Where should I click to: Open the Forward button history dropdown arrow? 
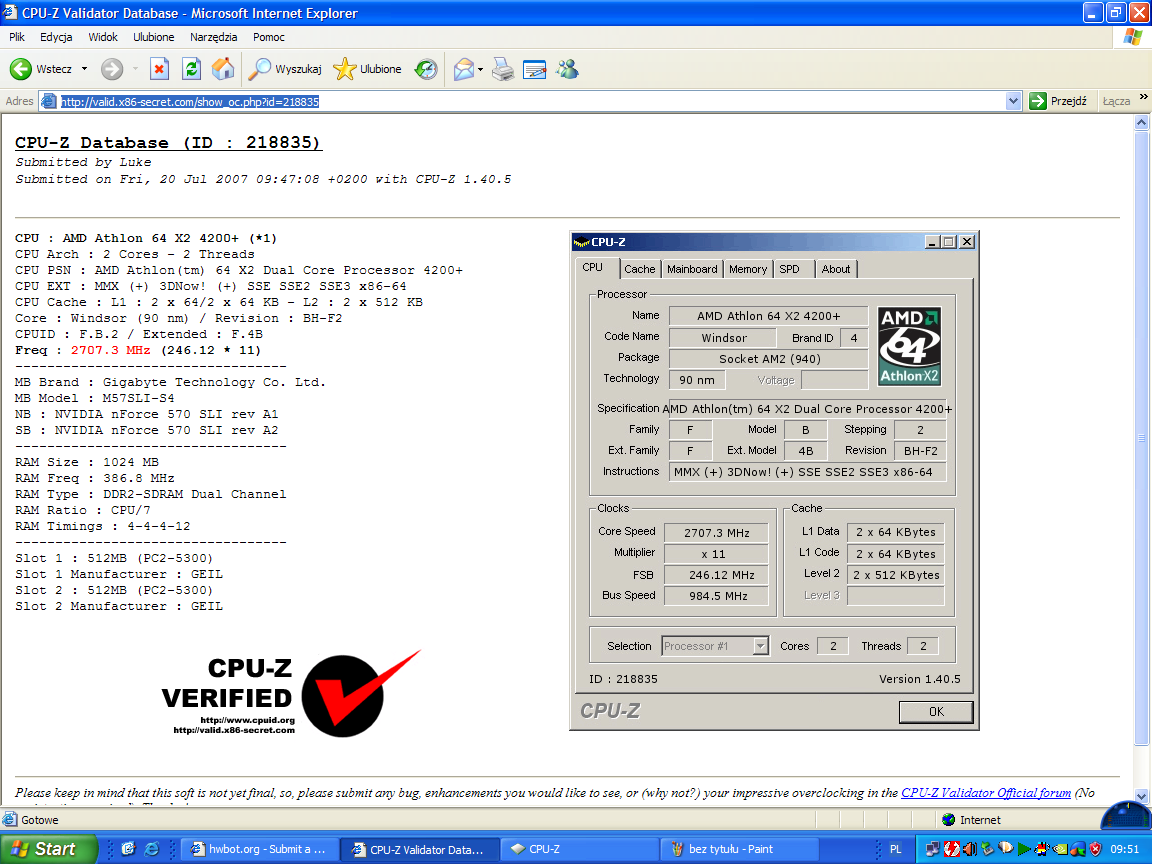pos(135,69)
